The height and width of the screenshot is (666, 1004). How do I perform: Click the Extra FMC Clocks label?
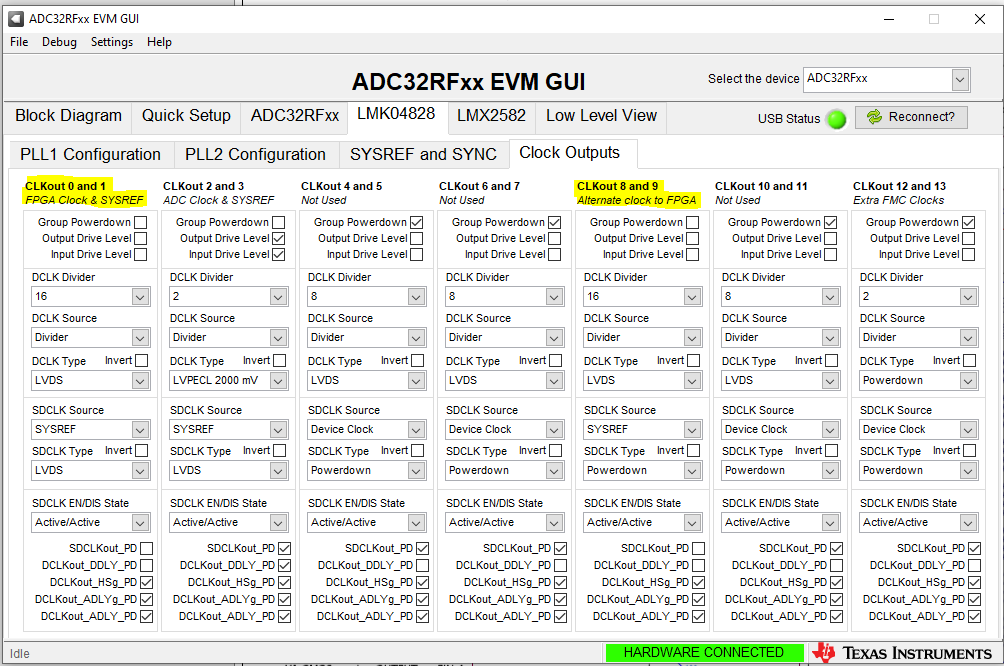(898, 200)
